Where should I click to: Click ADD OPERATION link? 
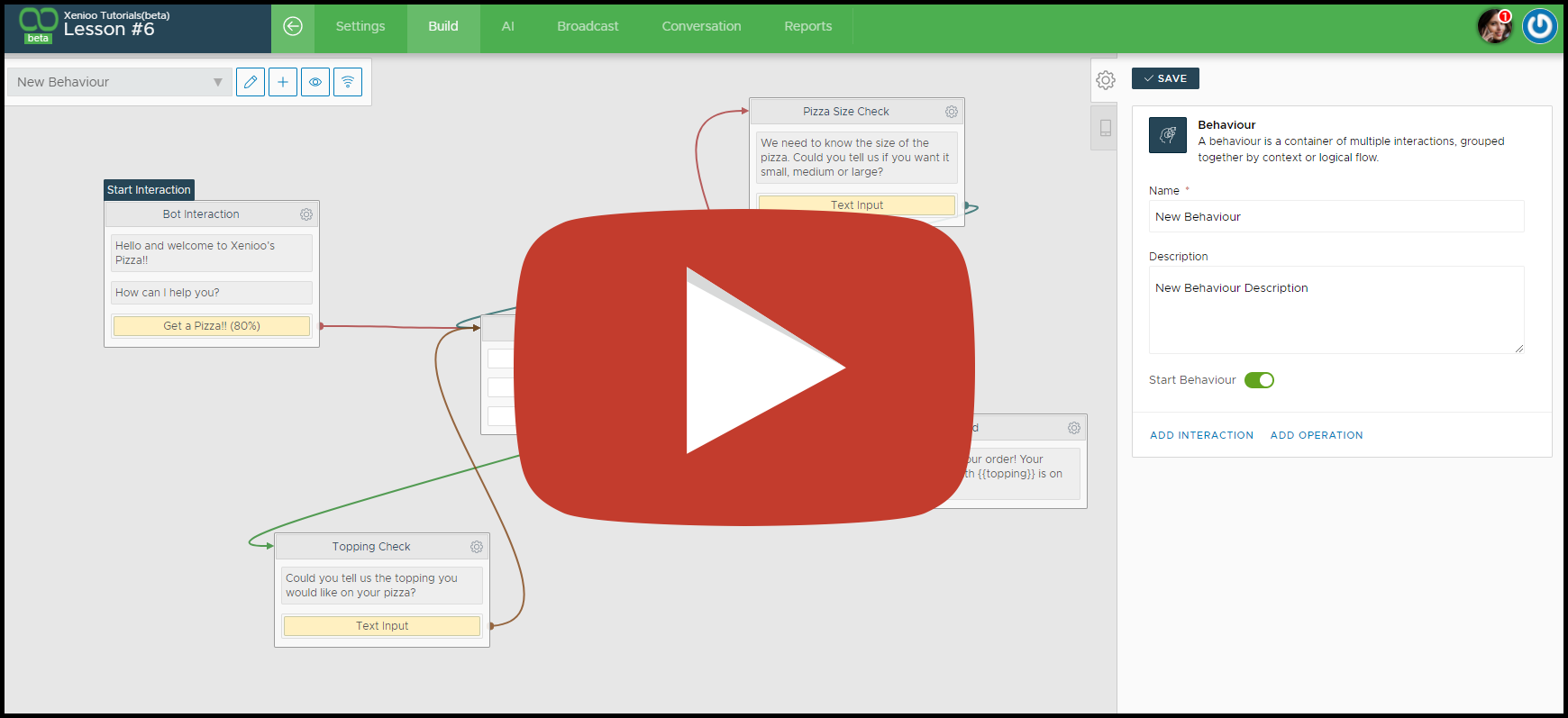(1317, 435)
